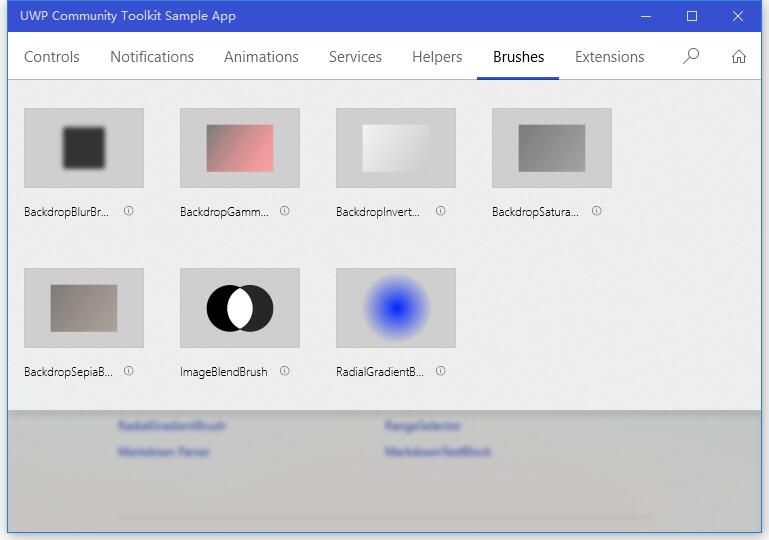The height and width of the screenshot is (540, 769).
Task: Go to home via house icon
Action: tap(738, 56)
